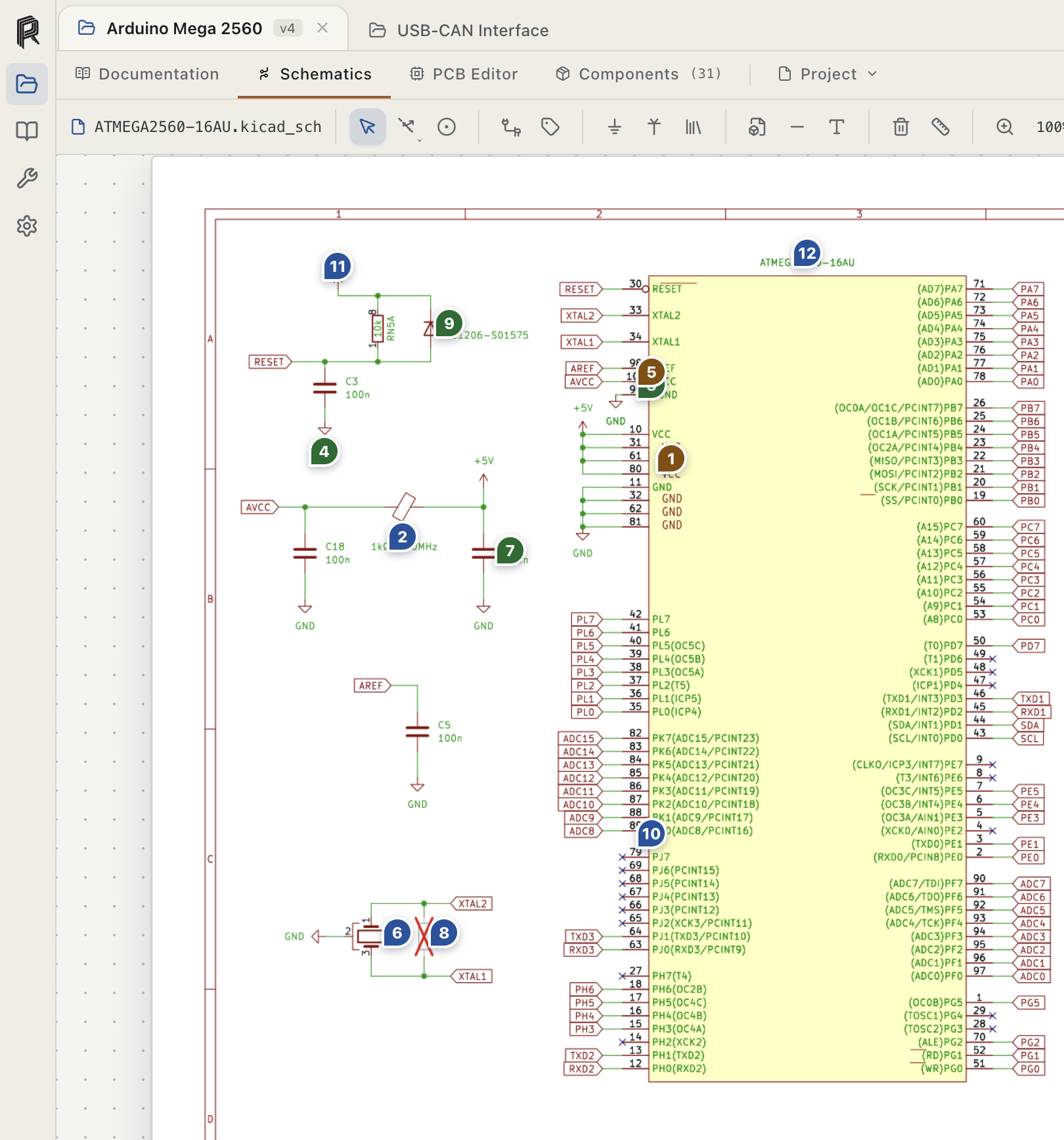Open the PCB Editor tab
Screen dimensions: 1064x1140
[x=464, y=74]
